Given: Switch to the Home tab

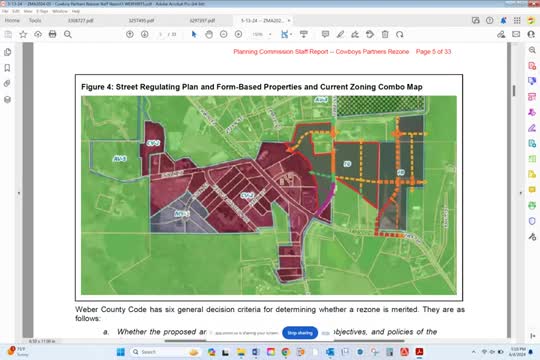Looking at the screenshot, I should click(12, 21).
